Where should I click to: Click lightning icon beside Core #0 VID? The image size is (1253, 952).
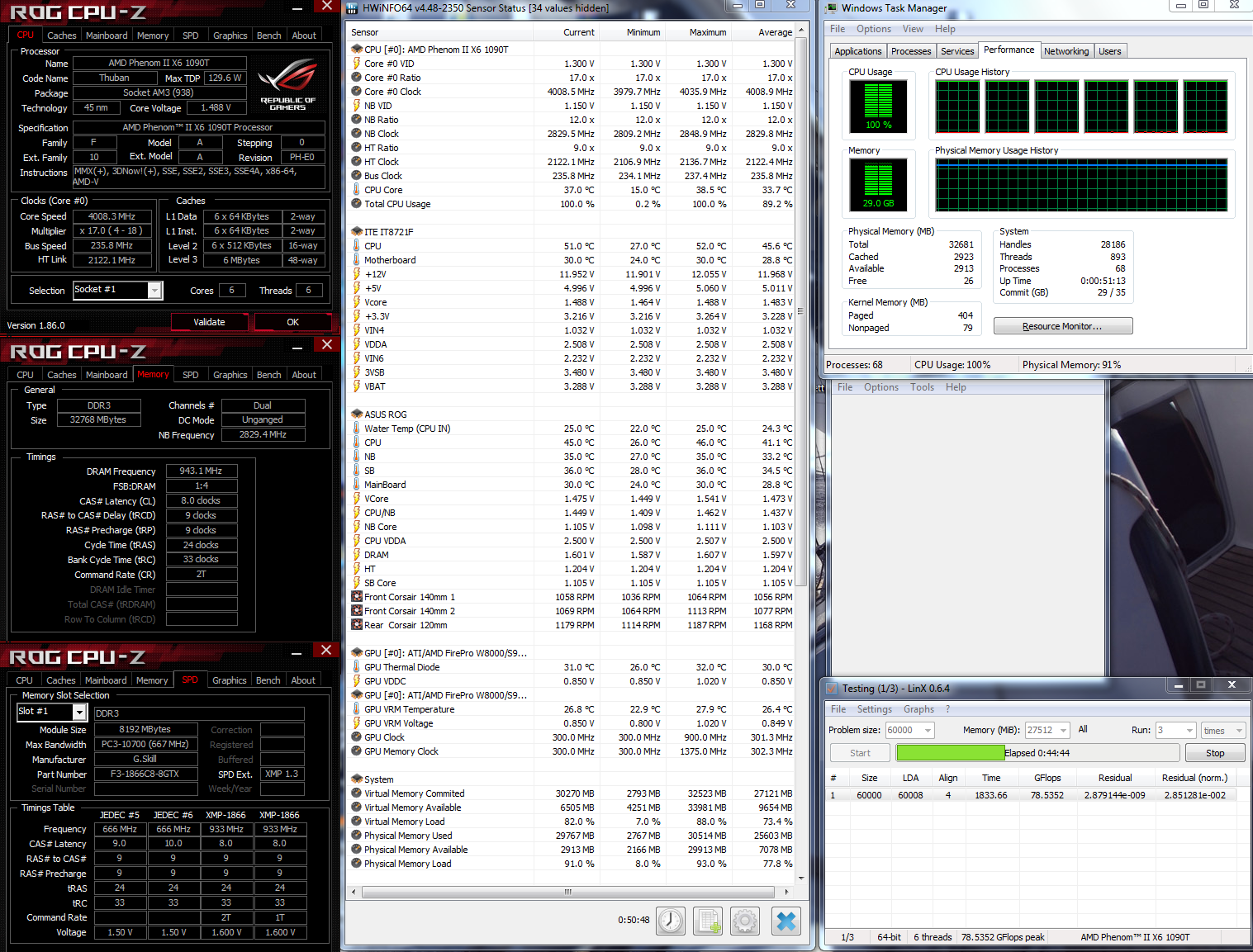pos(357,64)
